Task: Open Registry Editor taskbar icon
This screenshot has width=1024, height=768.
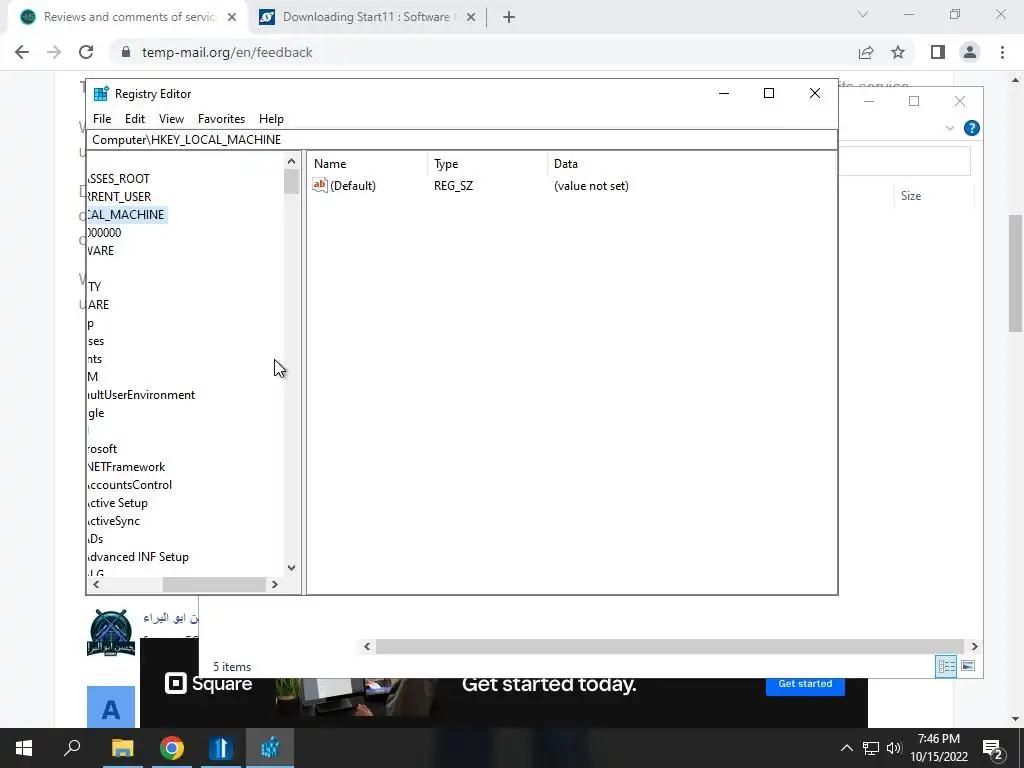Action: tap(270, 748)
